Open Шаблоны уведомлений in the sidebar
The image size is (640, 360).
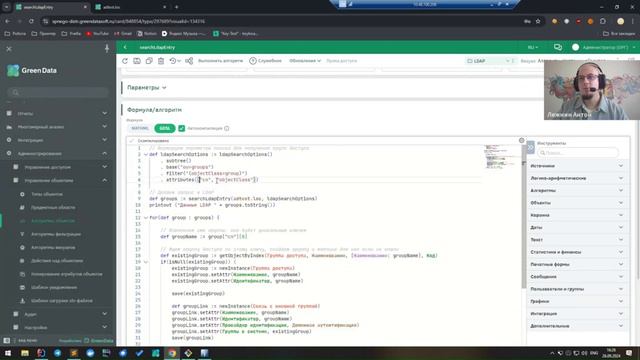pyautogui.click(x=54, y=287)
